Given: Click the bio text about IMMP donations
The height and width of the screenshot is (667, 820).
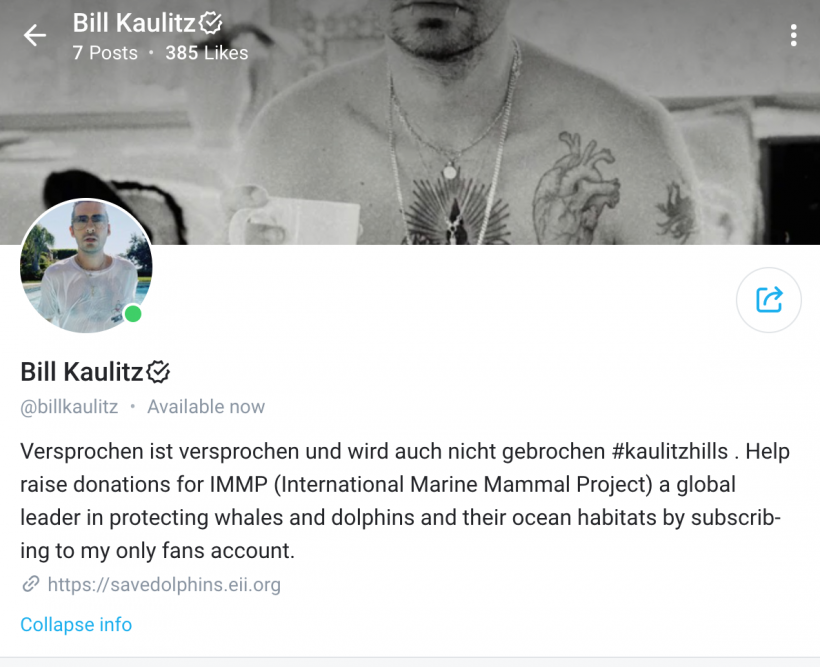Looking at the screenshot, I should (x=405, y=501).
